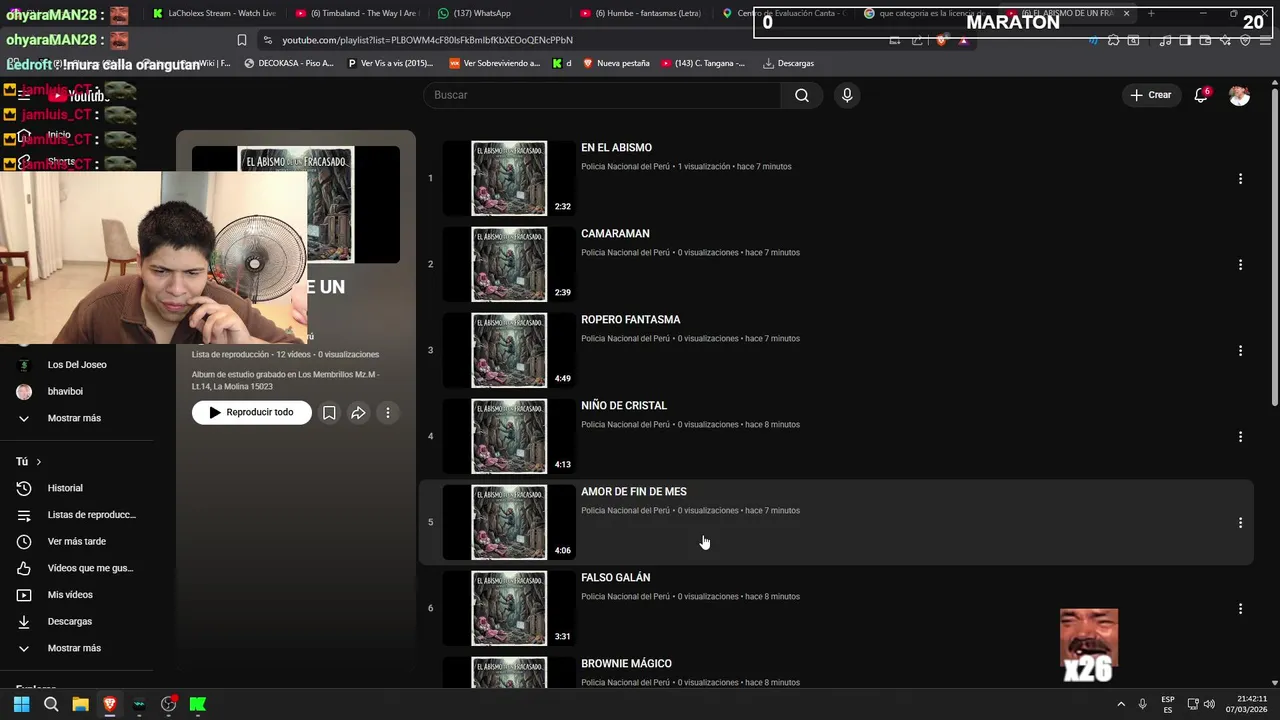1280x720 pixels.
Task: Open Ver más tarde in sidebar
Action: pyautogui.click(x=76, y=542)
